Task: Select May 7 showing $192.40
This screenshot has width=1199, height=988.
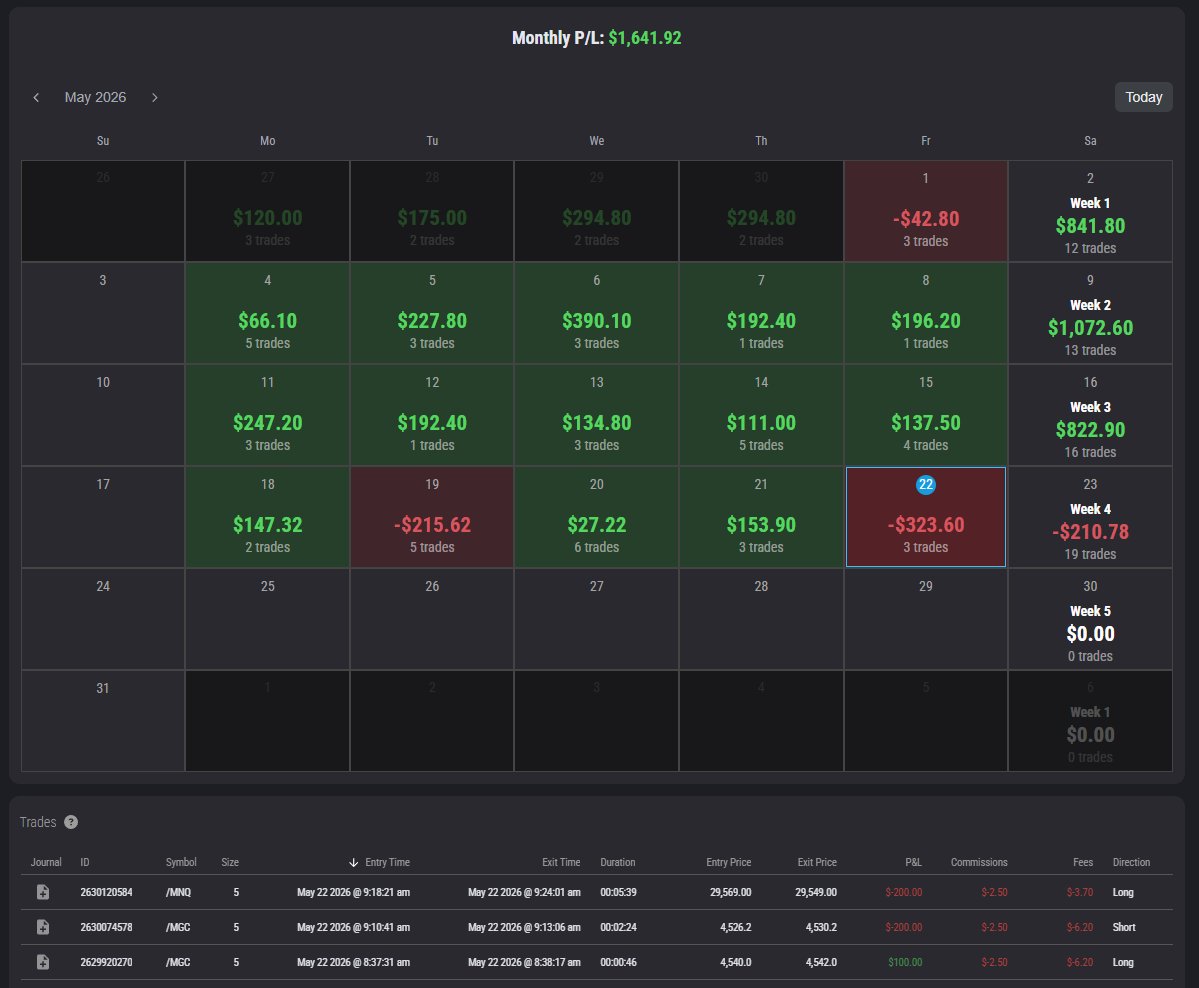Action: tap(761, 313)
